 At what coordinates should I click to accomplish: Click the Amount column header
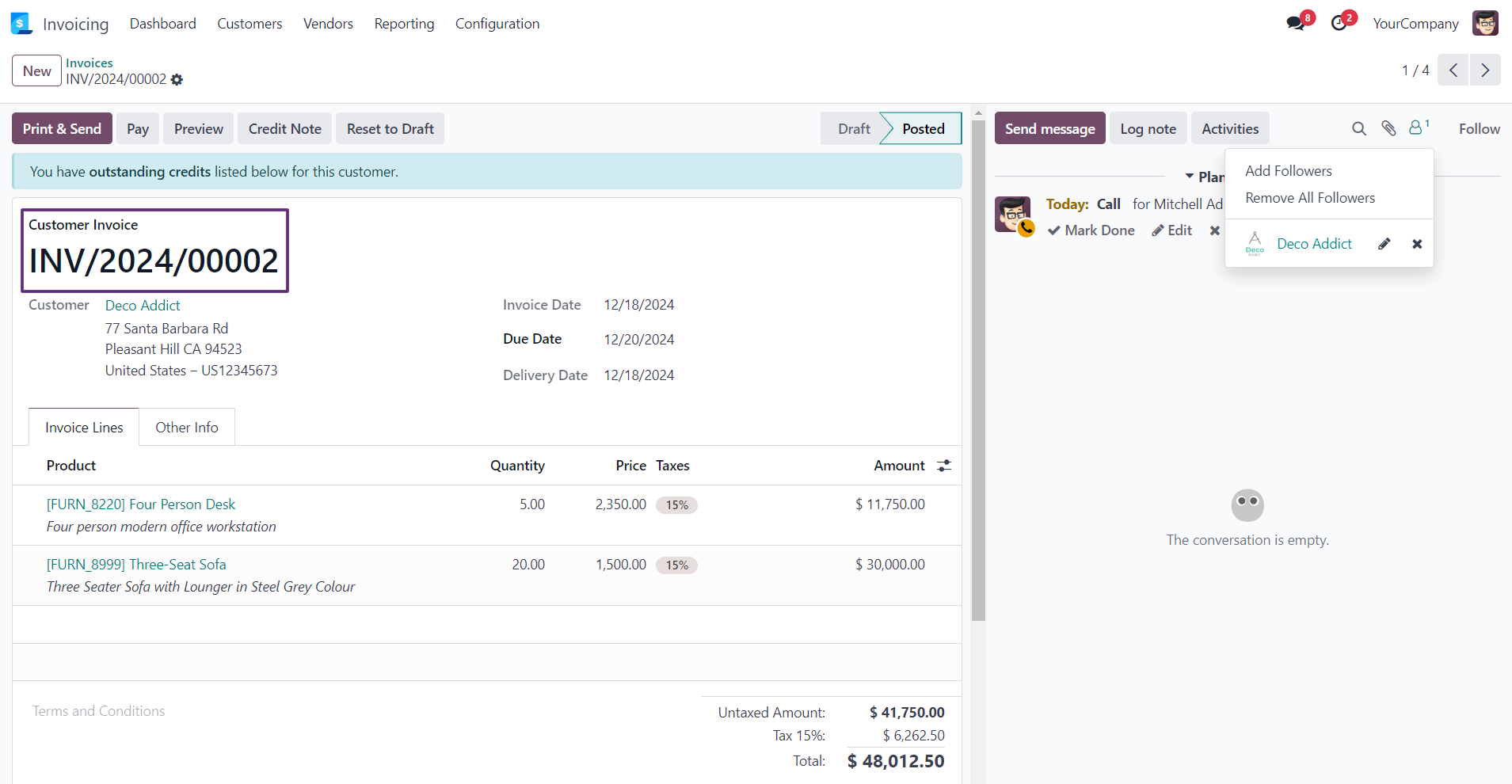(899, 466)
